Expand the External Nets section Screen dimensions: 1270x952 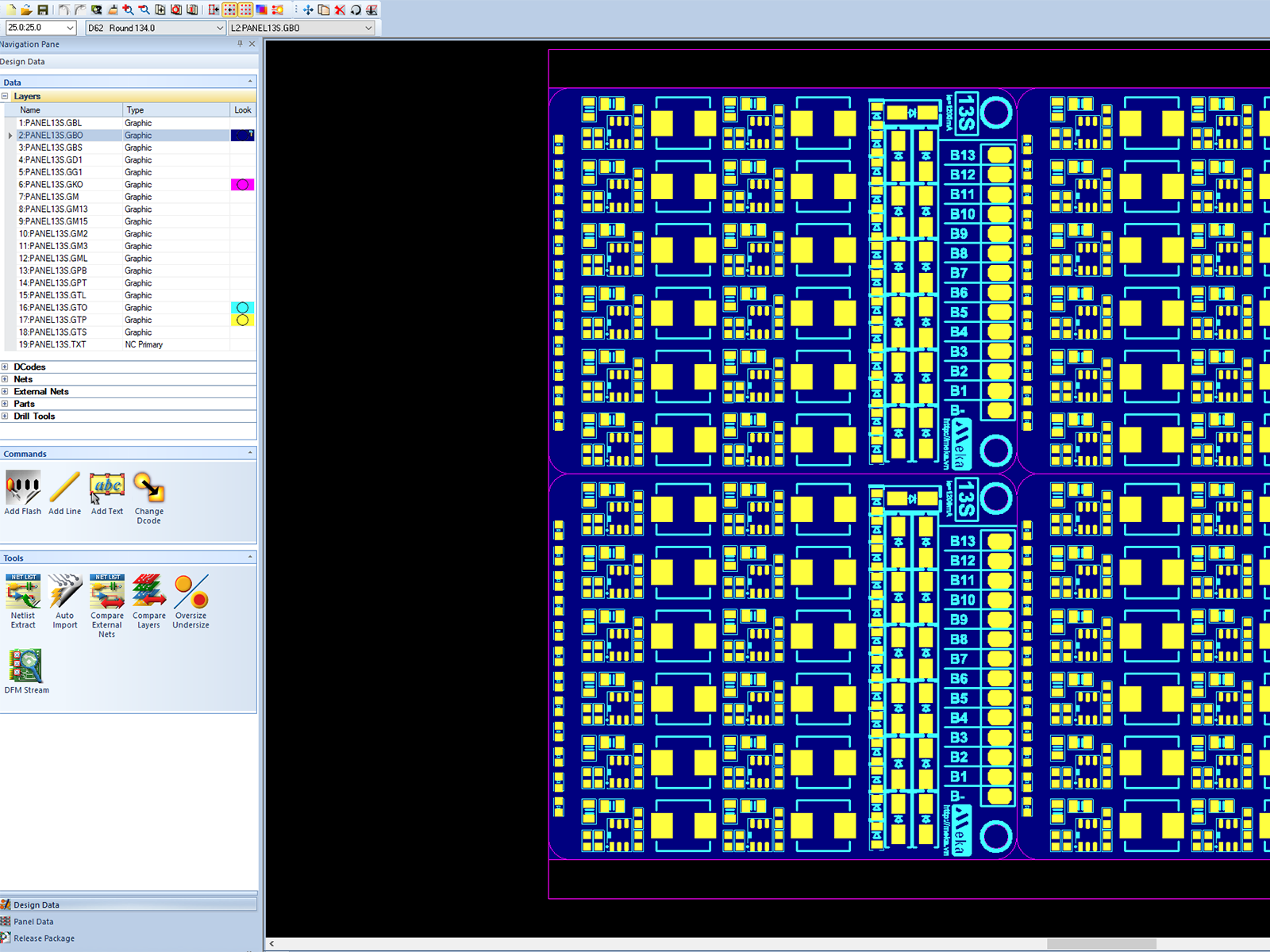[x=5, y=391]
